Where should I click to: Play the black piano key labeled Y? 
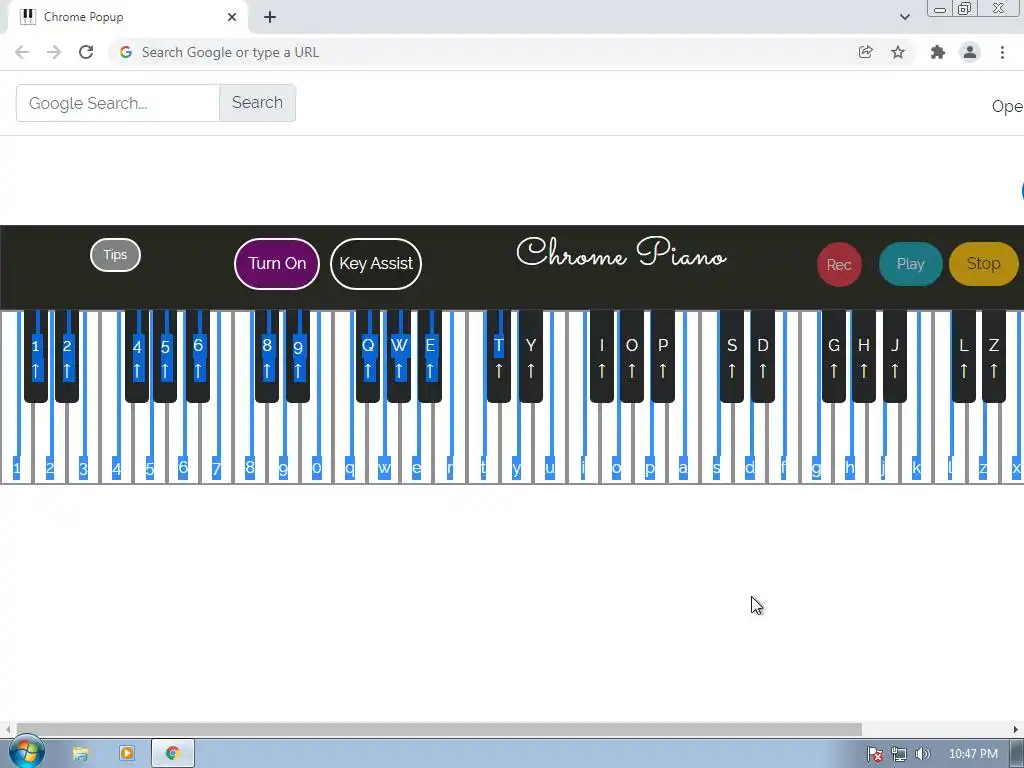click(x=531, y=356)
